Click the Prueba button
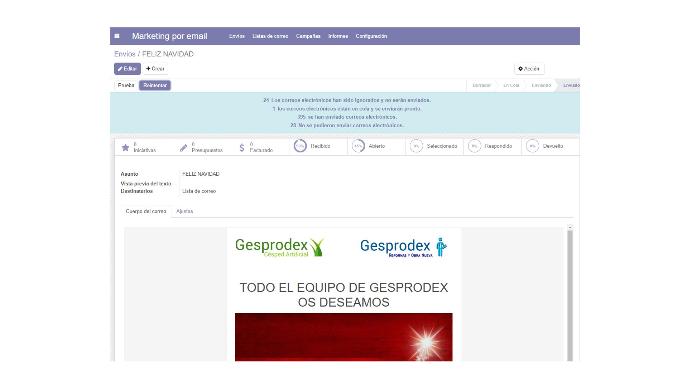Image resolution: width=690 pixels, height=388 pixels. click(x=126, y=85)
